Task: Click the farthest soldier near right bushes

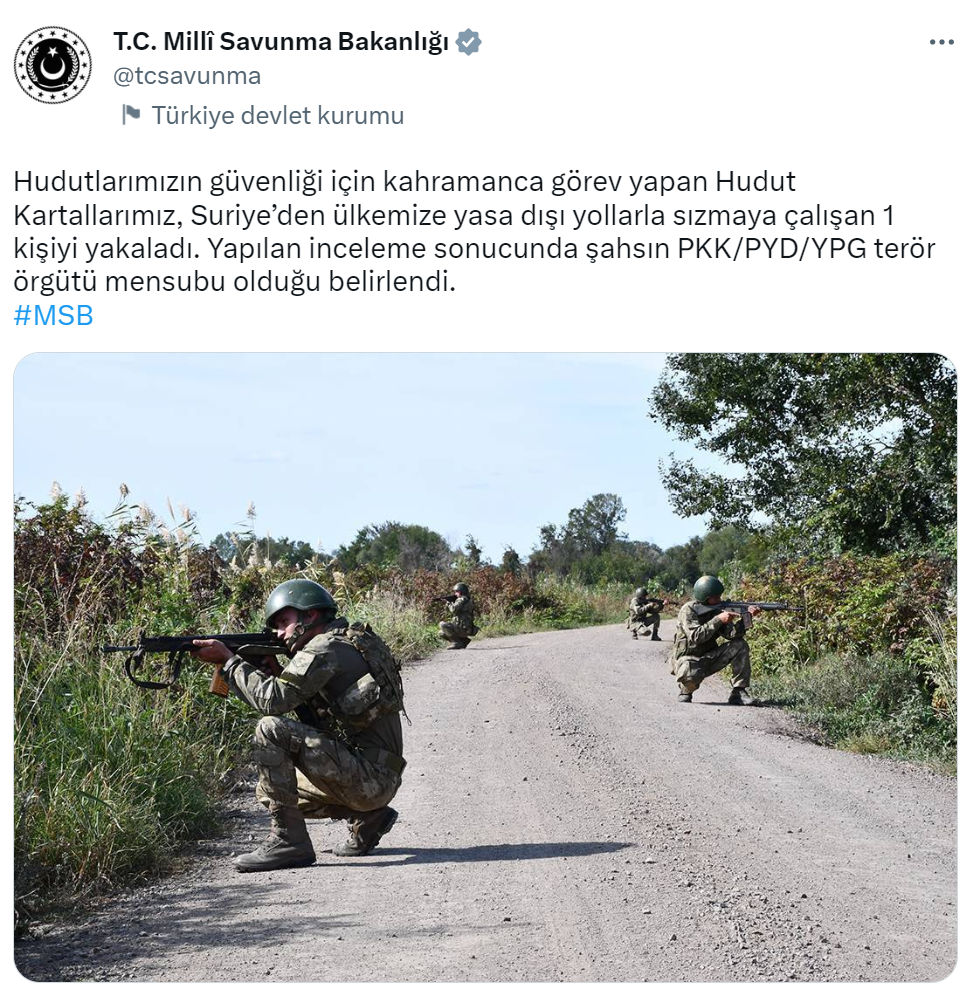Action: (644, 613)
